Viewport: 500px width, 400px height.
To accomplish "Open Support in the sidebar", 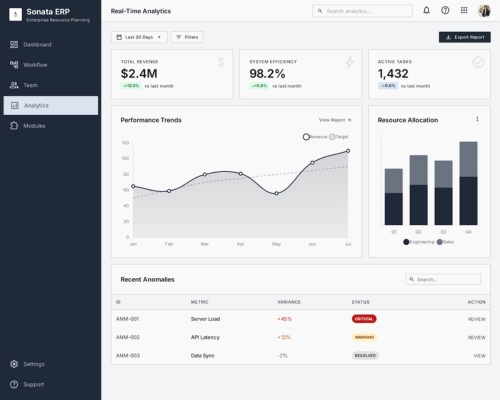I will click(51, 384).
